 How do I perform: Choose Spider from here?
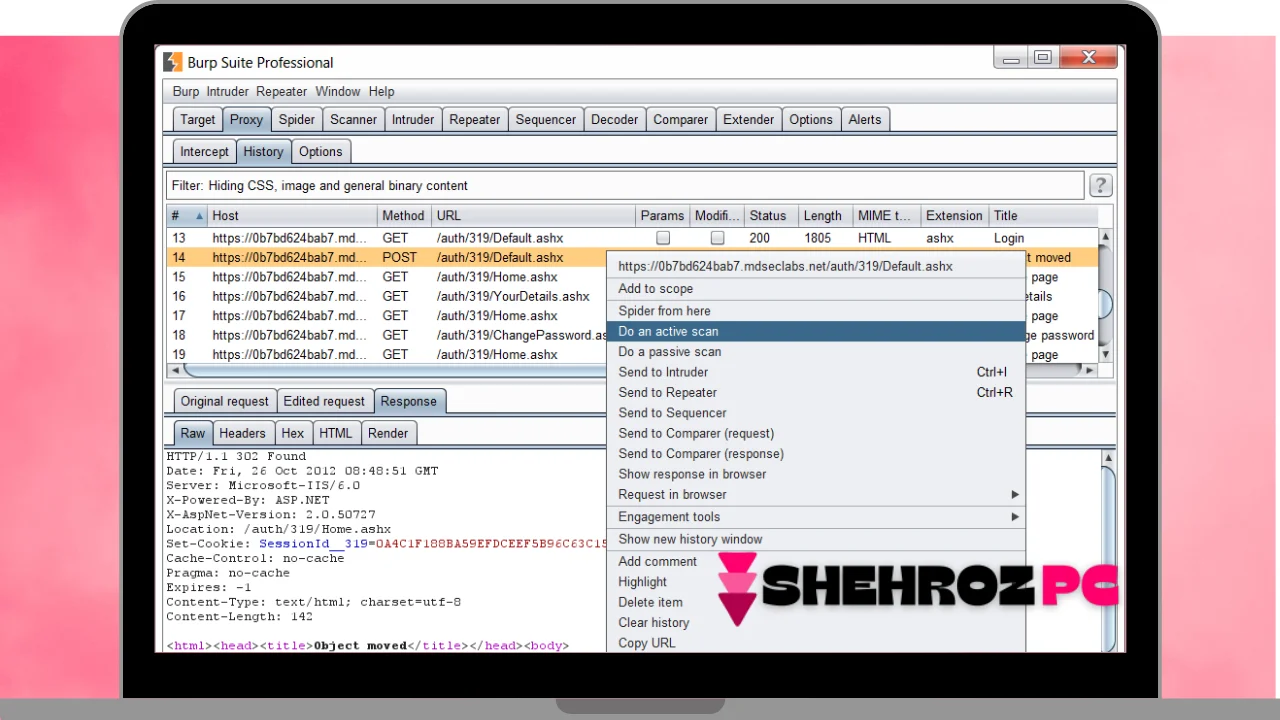[816, 311]
